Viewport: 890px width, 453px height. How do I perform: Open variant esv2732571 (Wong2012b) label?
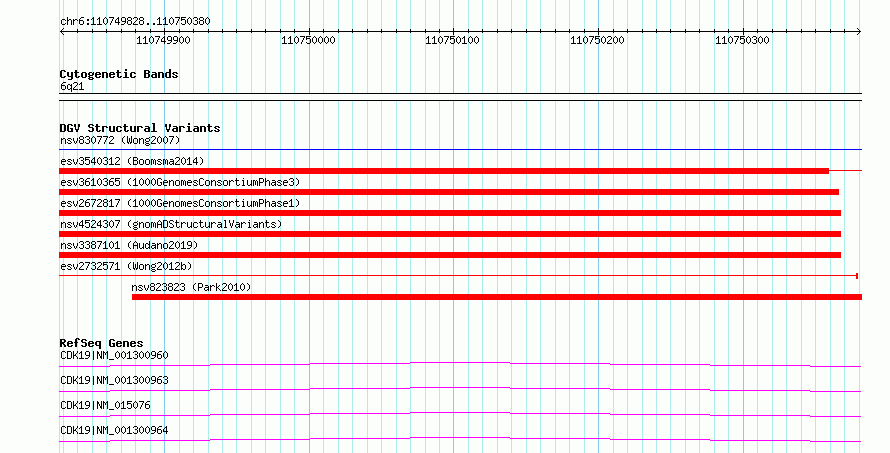tap(126, 266)
